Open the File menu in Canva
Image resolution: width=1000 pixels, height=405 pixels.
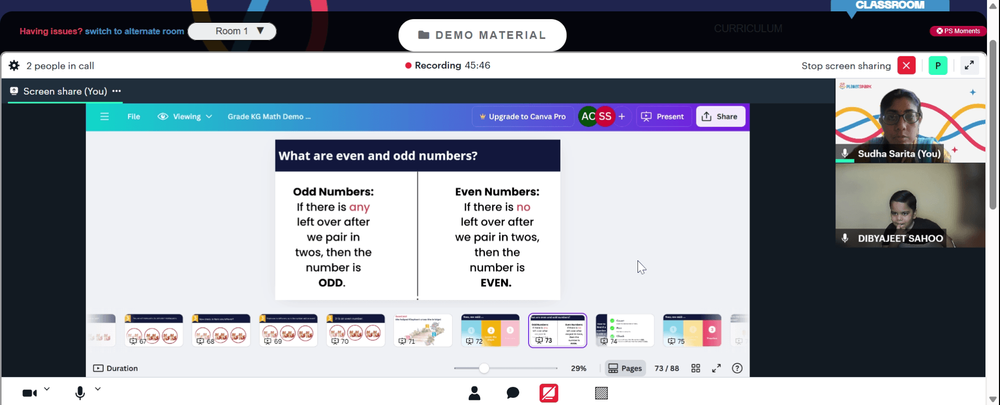pos(133,117)
